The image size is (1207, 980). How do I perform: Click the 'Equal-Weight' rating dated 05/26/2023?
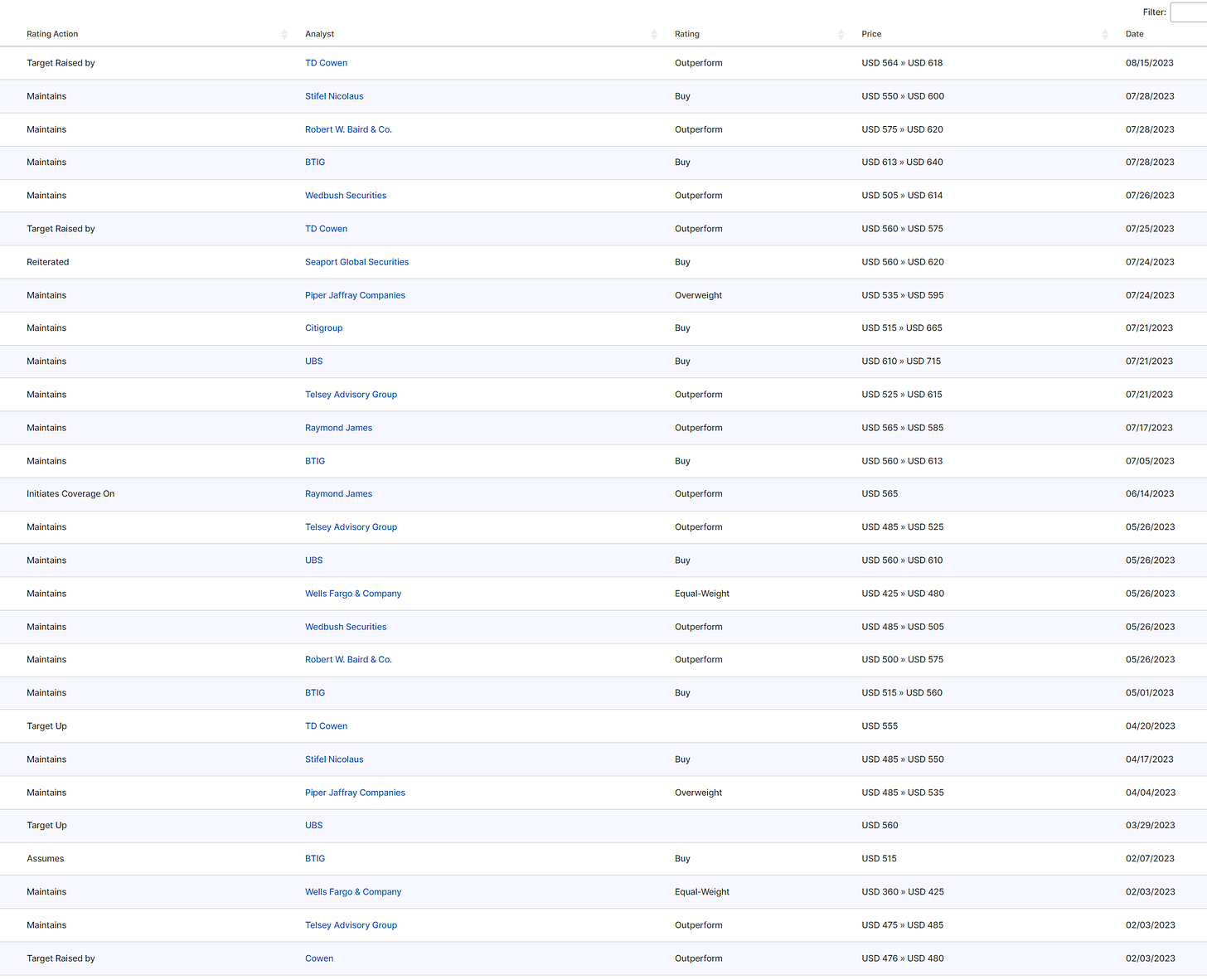(x=702, y=594)
